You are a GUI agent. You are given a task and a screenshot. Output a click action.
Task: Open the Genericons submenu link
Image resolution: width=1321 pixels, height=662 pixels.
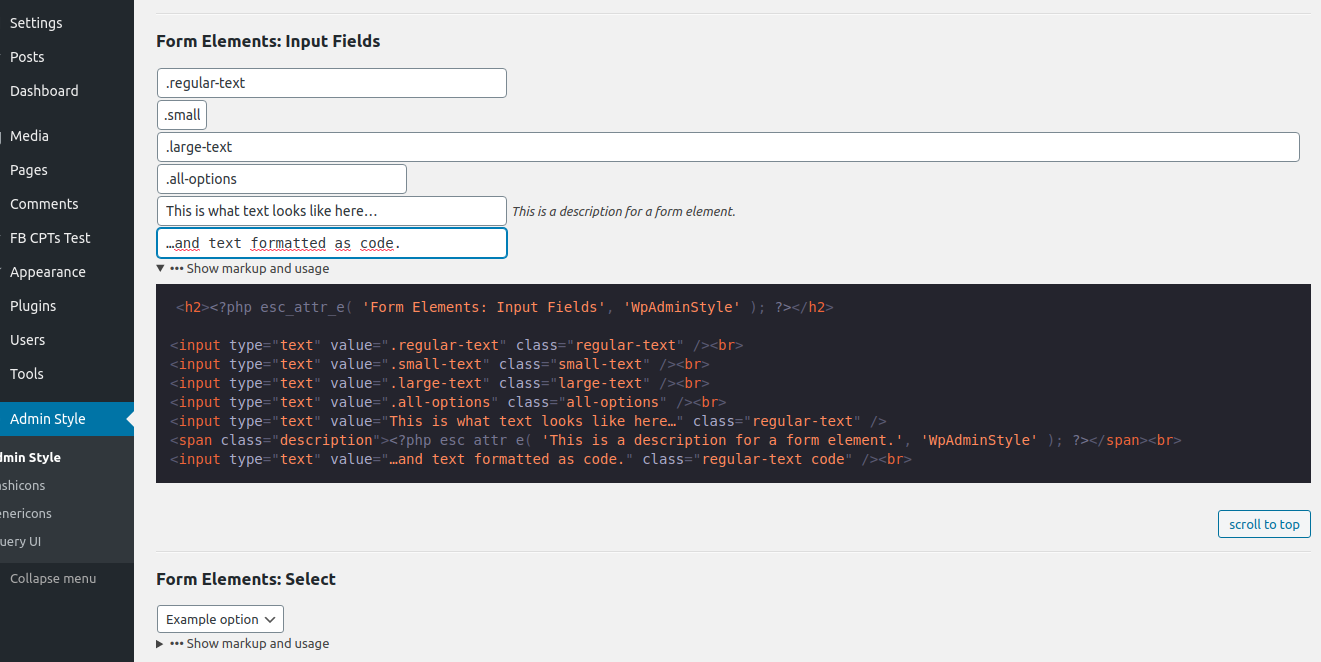[26, 513]
